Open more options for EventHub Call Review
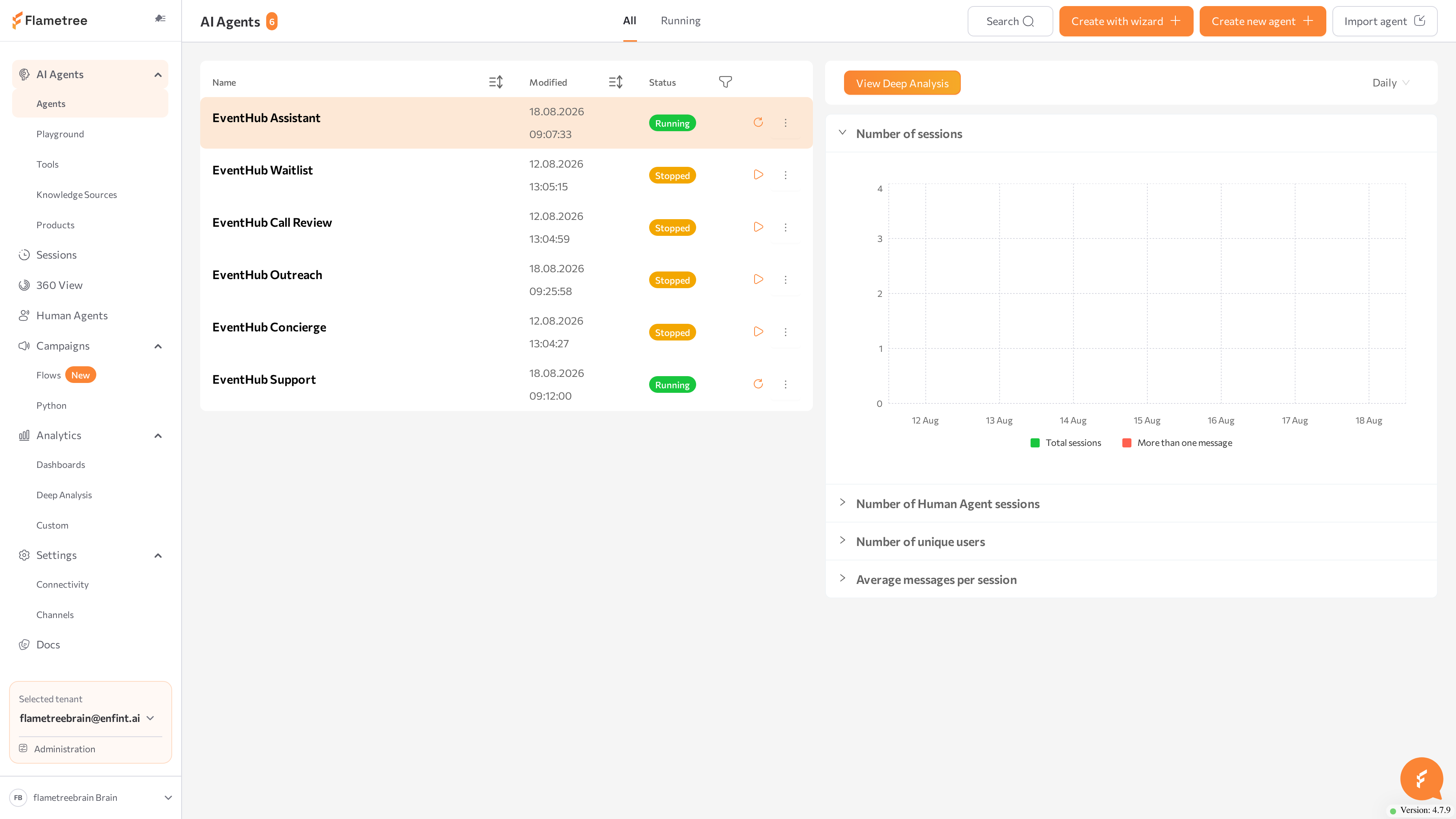1456x819 pixels. coord(785,227)
